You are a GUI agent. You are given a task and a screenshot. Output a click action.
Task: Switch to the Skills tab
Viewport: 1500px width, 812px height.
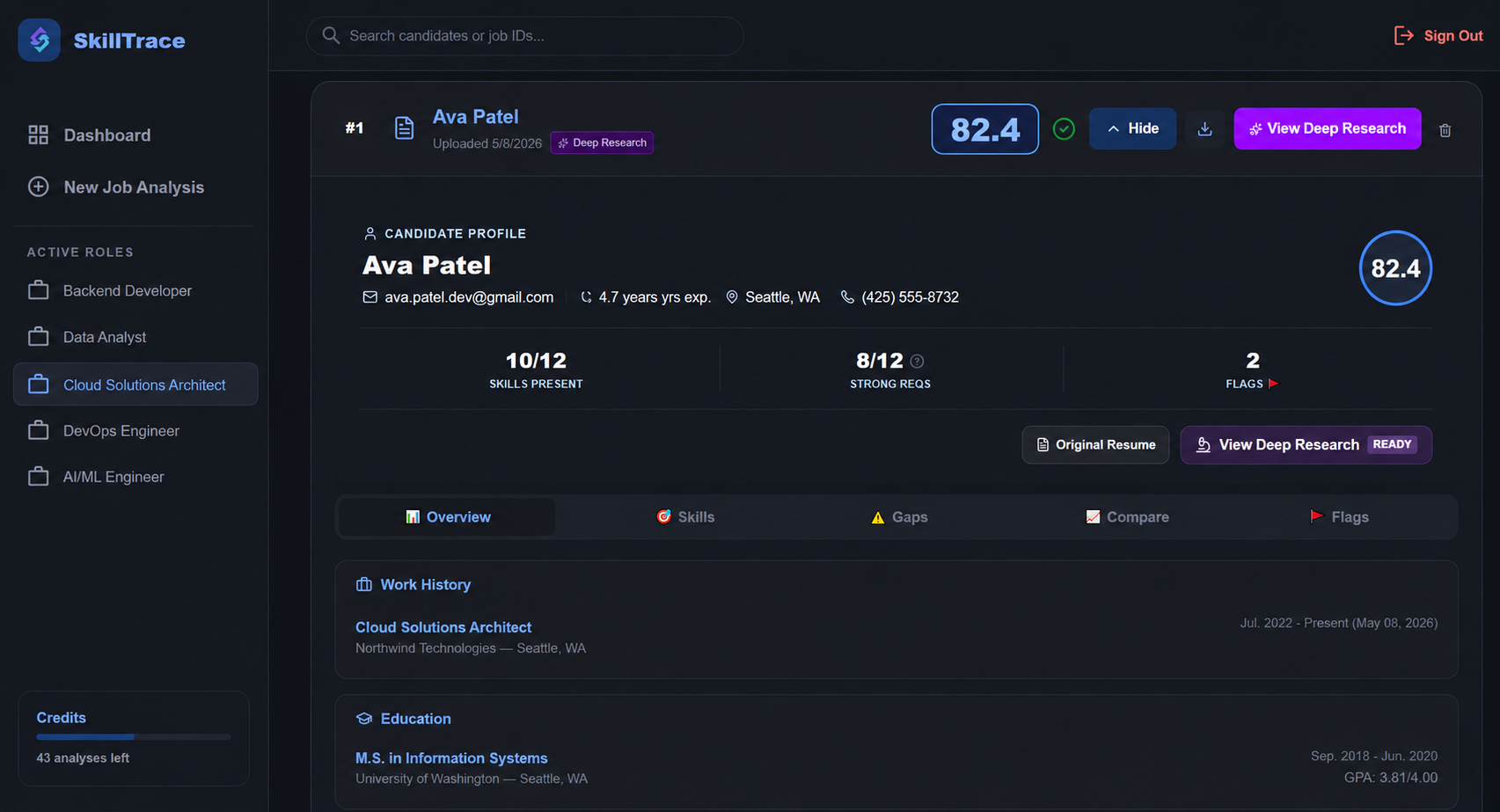685,517
